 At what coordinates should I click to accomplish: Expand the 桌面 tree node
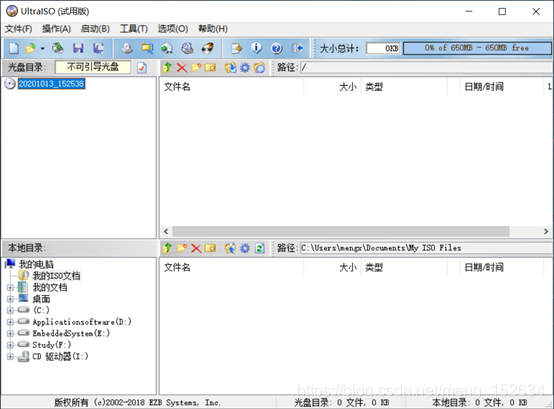pos(10,299)
